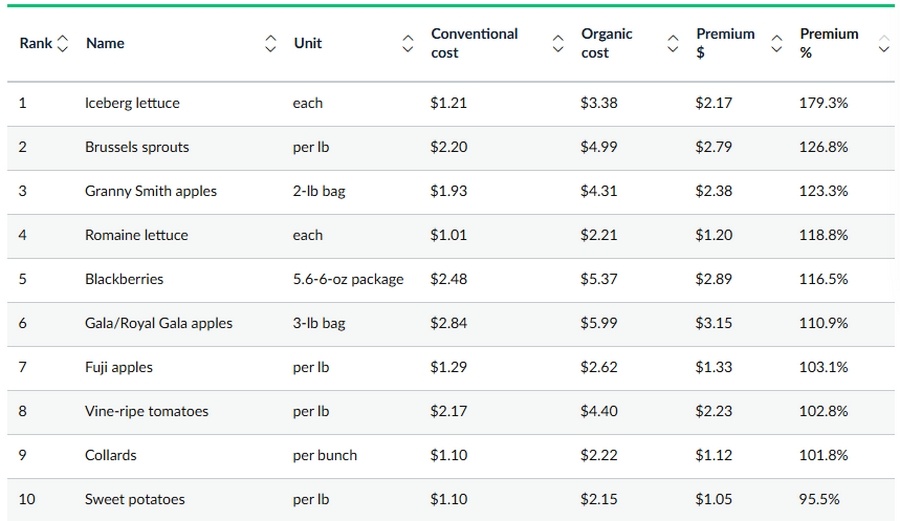Click the Organic cost header label
This screenshot has height=521, width=900.
pos(606,44)
